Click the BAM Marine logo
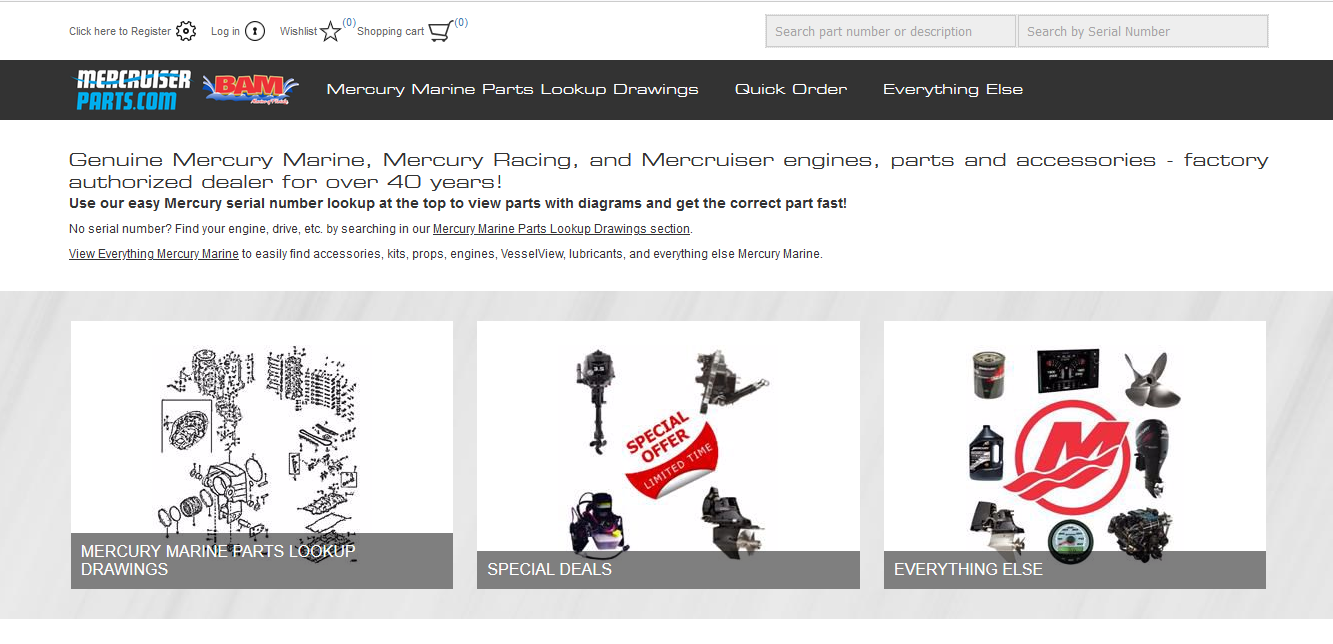Screen dimensions: 1333x644 coord(250,89)
